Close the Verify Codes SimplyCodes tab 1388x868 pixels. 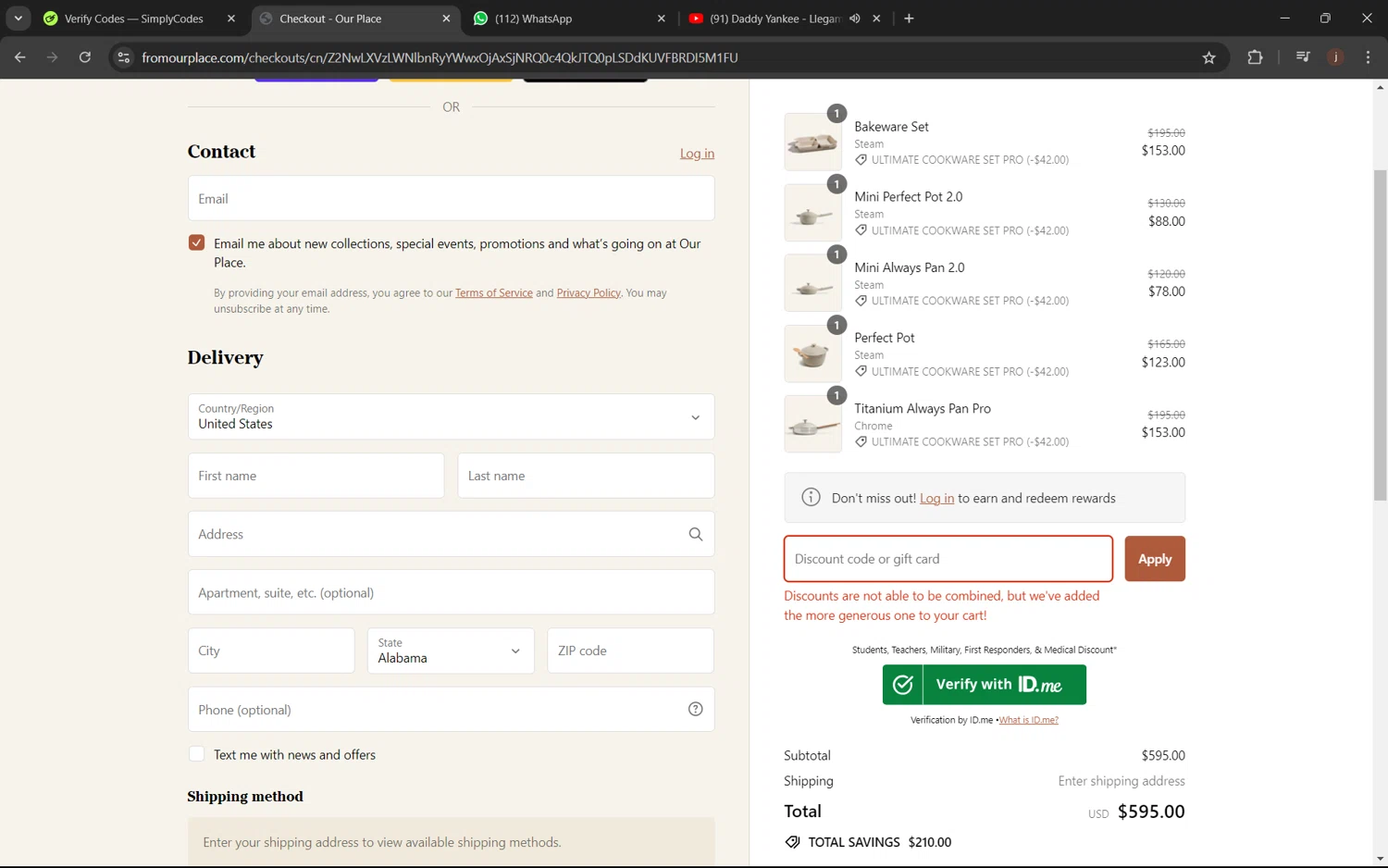pos(231,19)
